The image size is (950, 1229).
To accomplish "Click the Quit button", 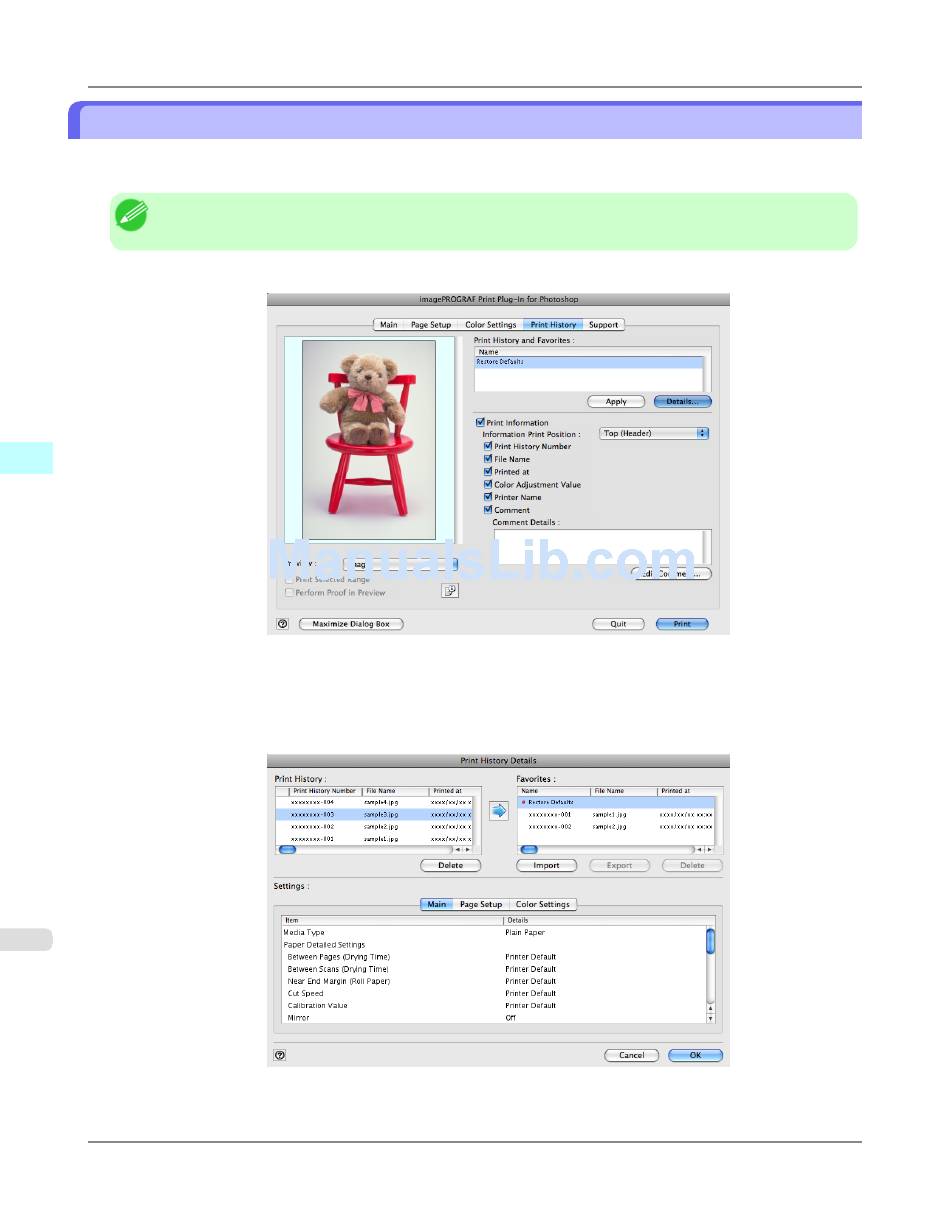I will 618,623.
